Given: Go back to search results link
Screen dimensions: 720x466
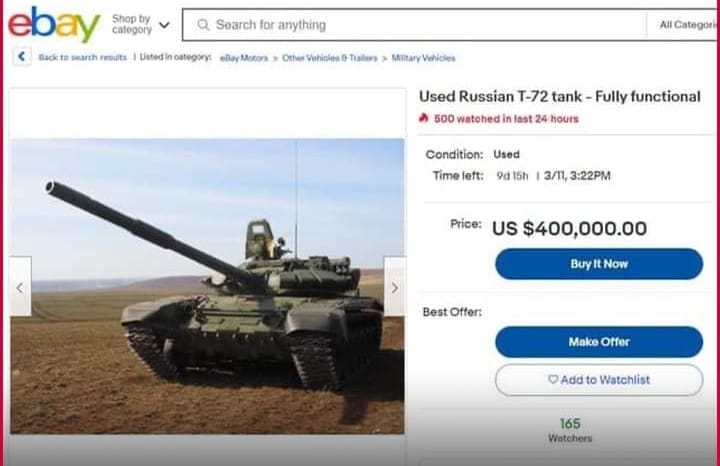Looking at the screenshot, I should (82, 58).
